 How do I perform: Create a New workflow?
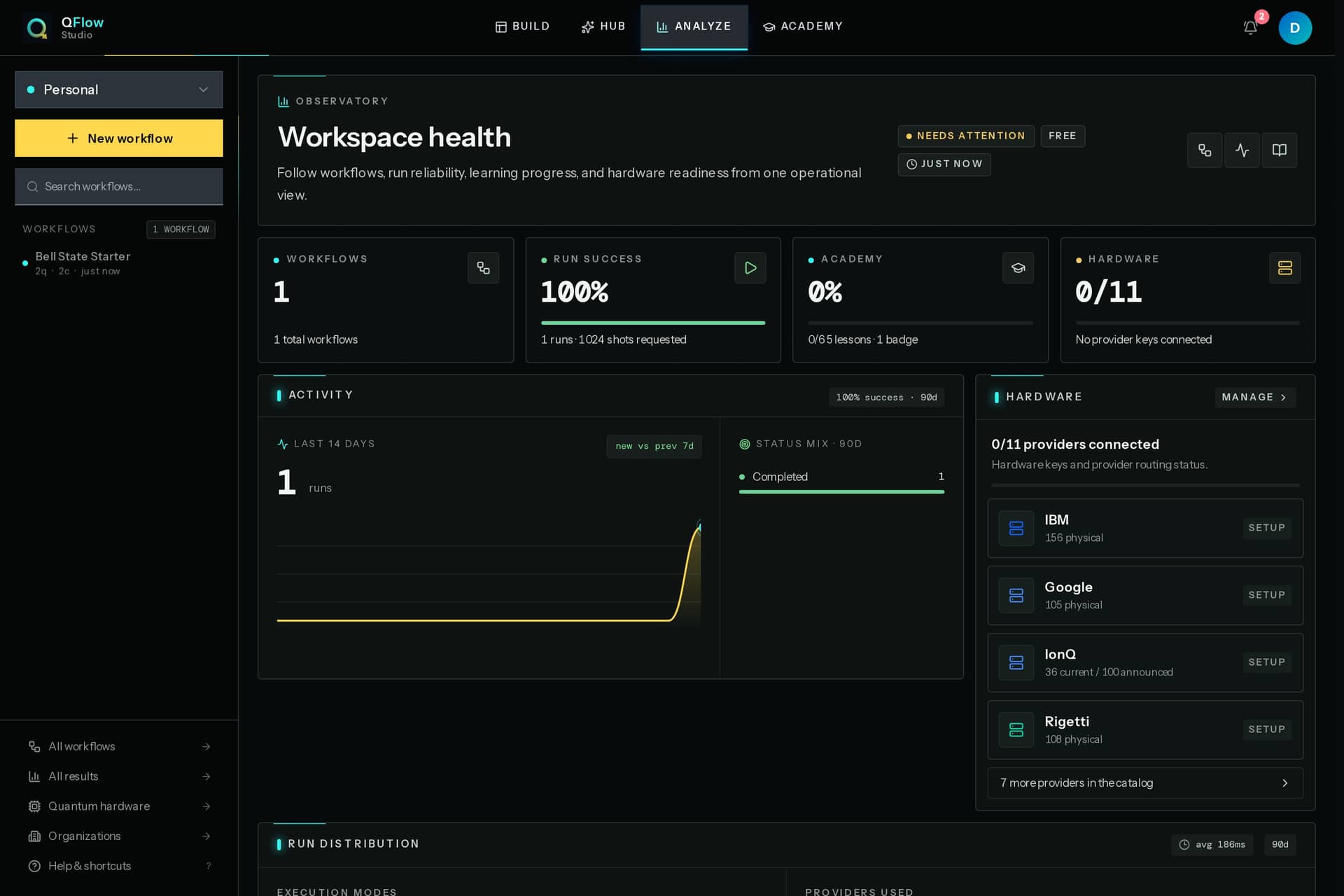tap(119, 138)
